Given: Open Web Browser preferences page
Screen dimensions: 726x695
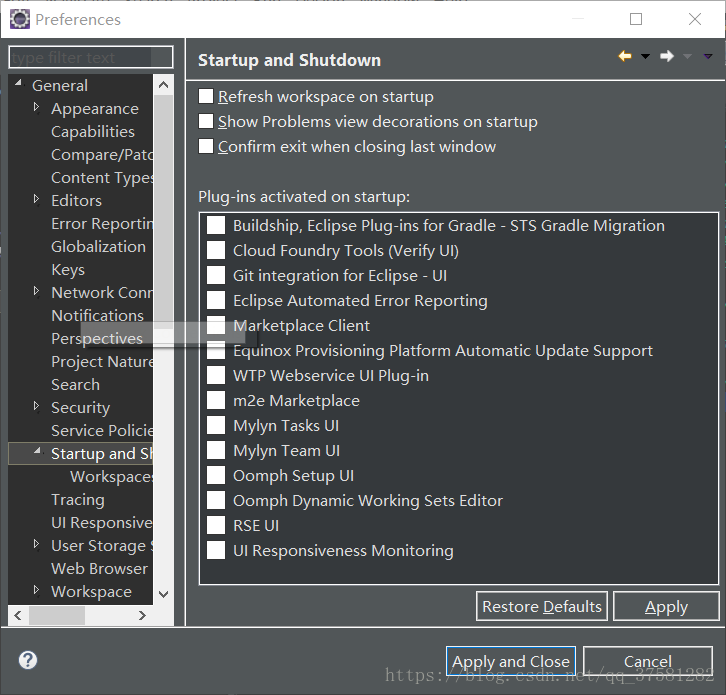Looking at the screenshot, I should point(100,569).
